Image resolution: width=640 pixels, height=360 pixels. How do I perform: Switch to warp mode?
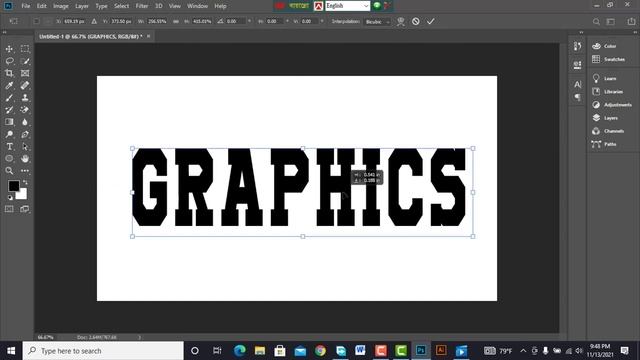click(401, 22)
